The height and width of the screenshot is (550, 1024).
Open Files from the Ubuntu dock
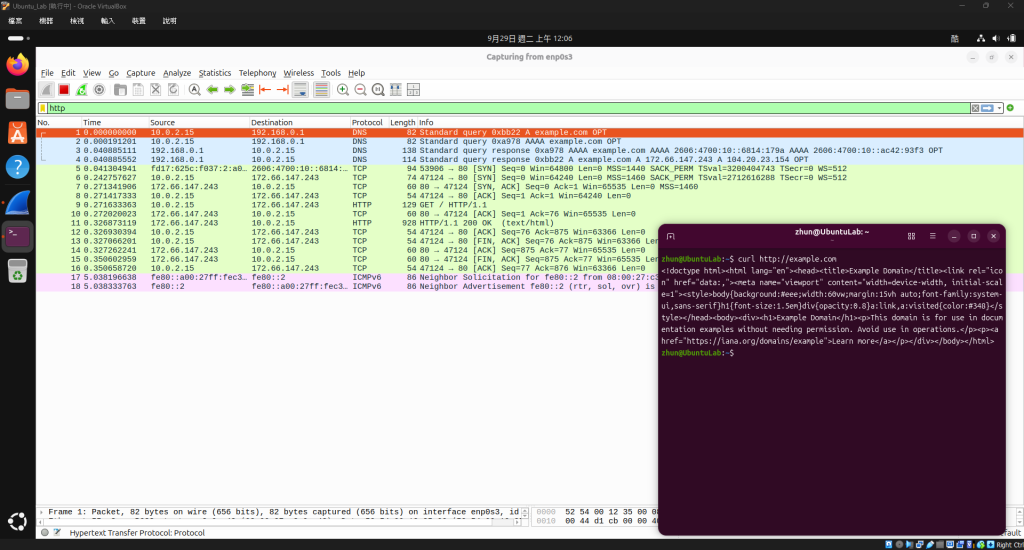click(x=18, y=99)
